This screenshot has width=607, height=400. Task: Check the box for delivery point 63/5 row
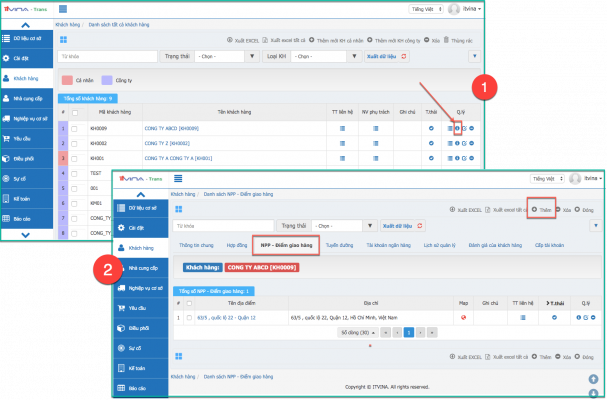189,318
